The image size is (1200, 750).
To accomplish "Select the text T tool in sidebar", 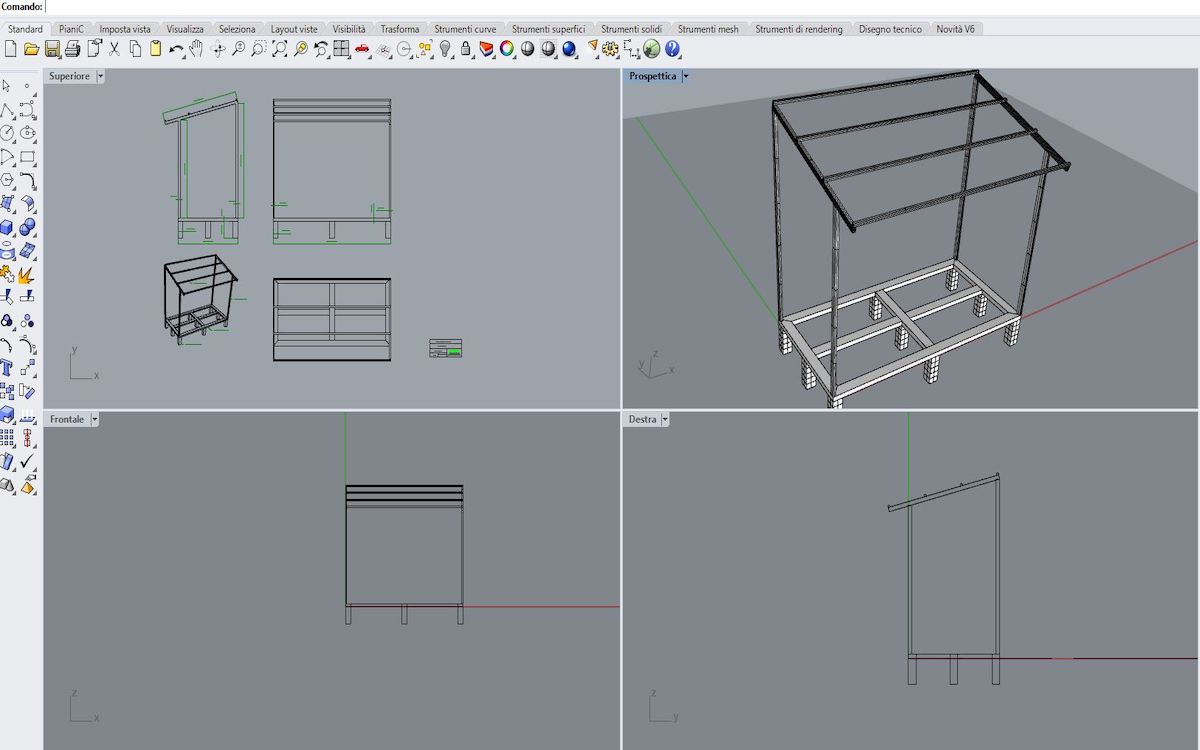I will [x=7, y=368].
